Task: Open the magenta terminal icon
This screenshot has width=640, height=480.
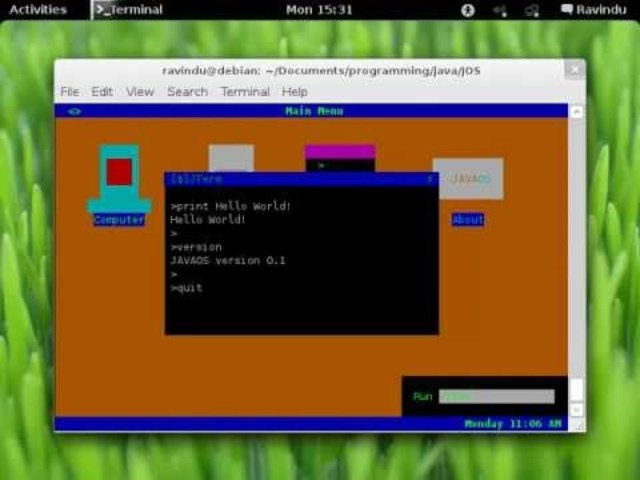Action: pyautogui.click(x=340, y=158)
